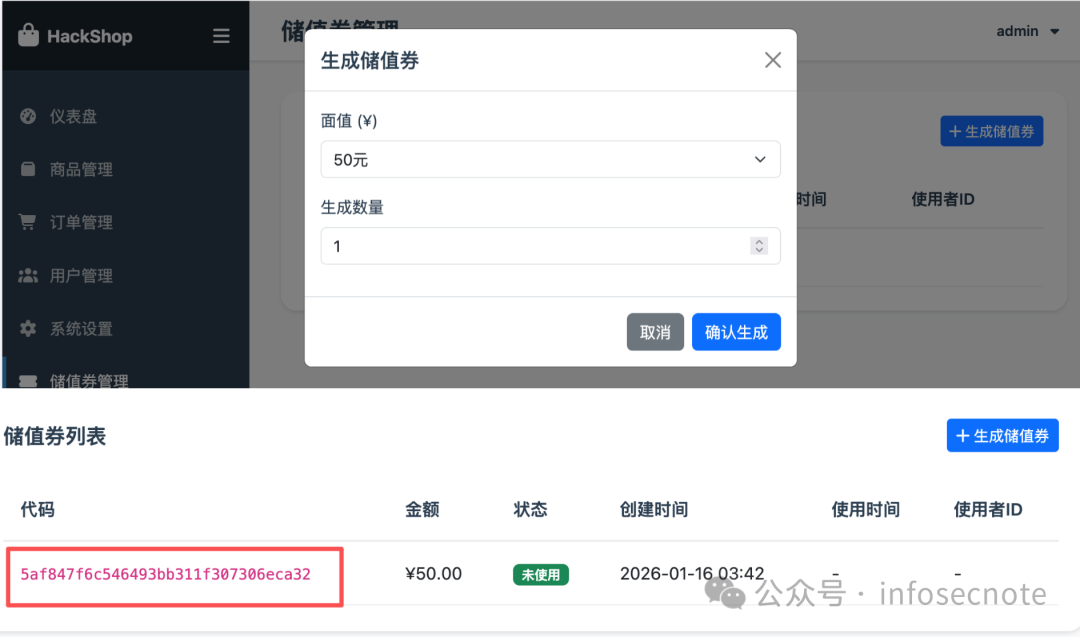Open the admin account dropdown menu

[x=1027, y=31]
